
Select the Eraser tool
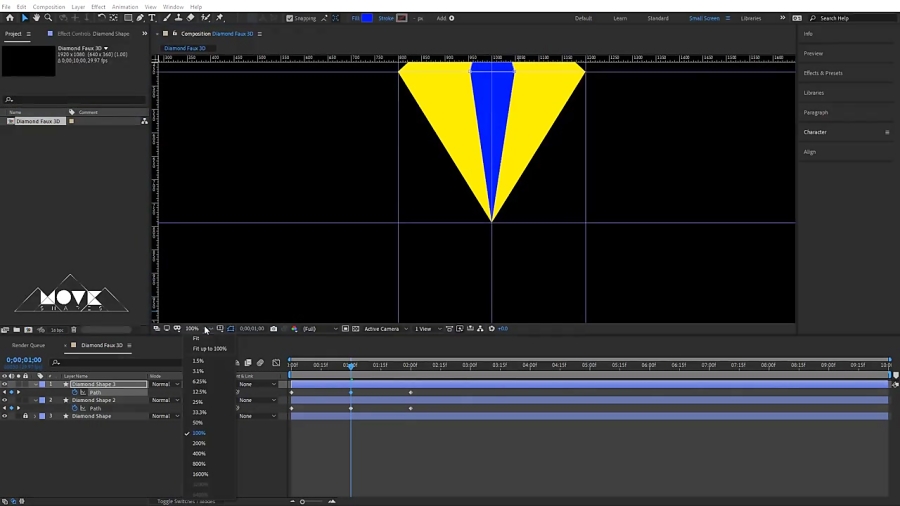191,18
